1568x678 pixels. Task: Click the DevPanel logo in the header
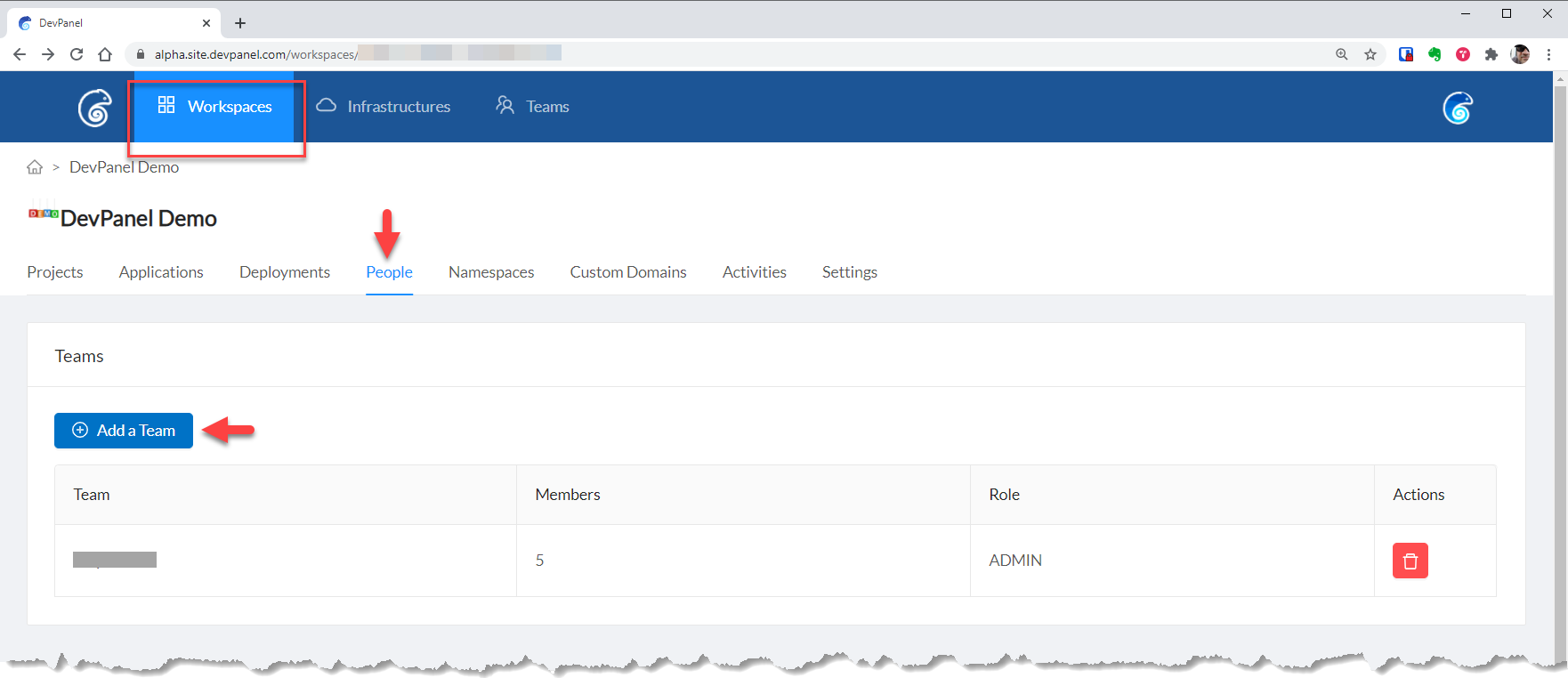(x=94, y=109)
